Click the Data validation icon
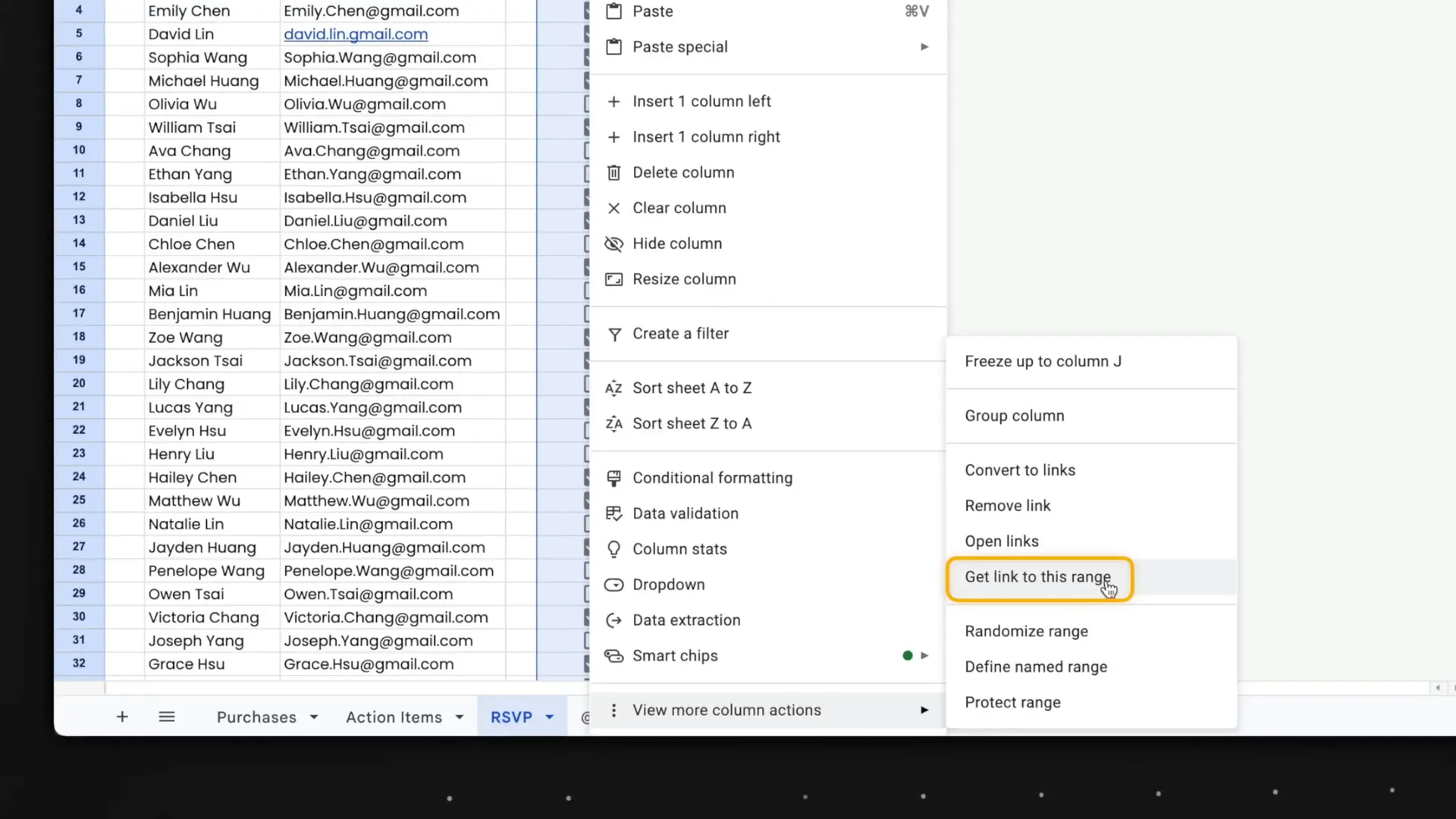1456x819 pixels. pyautogui.click(x=614, y=513)
